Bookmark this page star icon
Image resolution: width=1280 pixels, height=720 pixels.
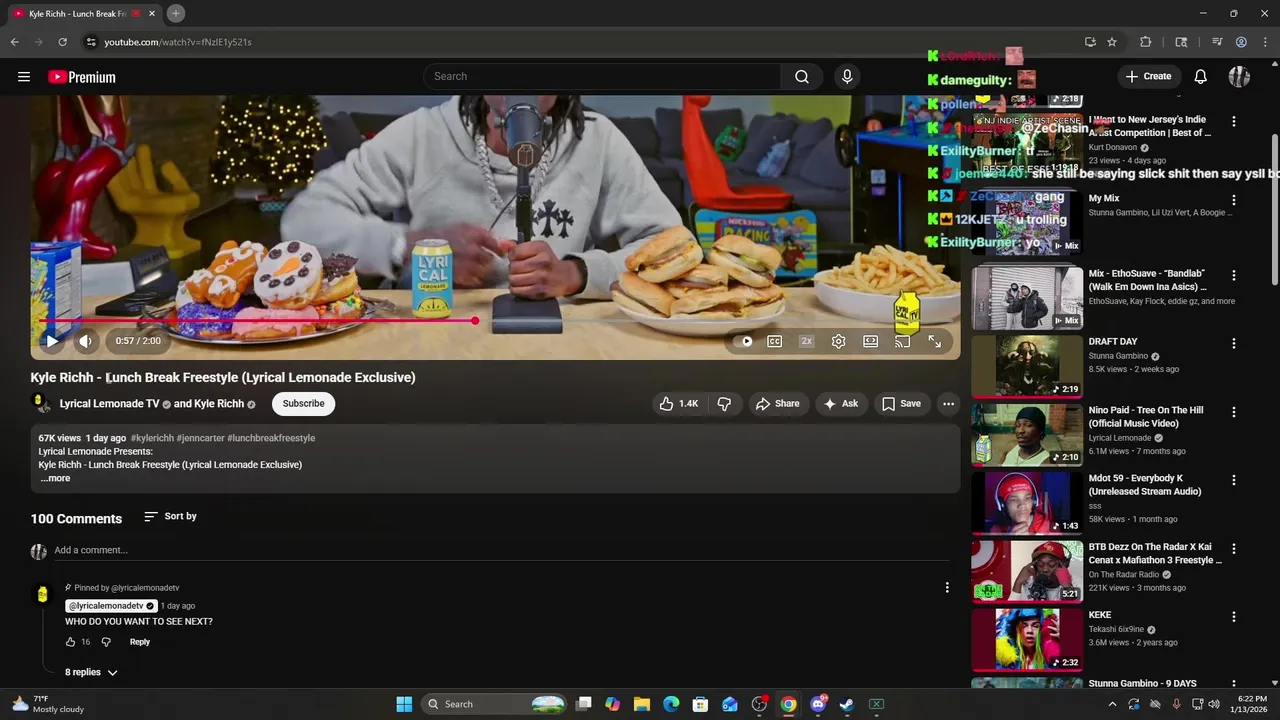[x=1112, y=42]
